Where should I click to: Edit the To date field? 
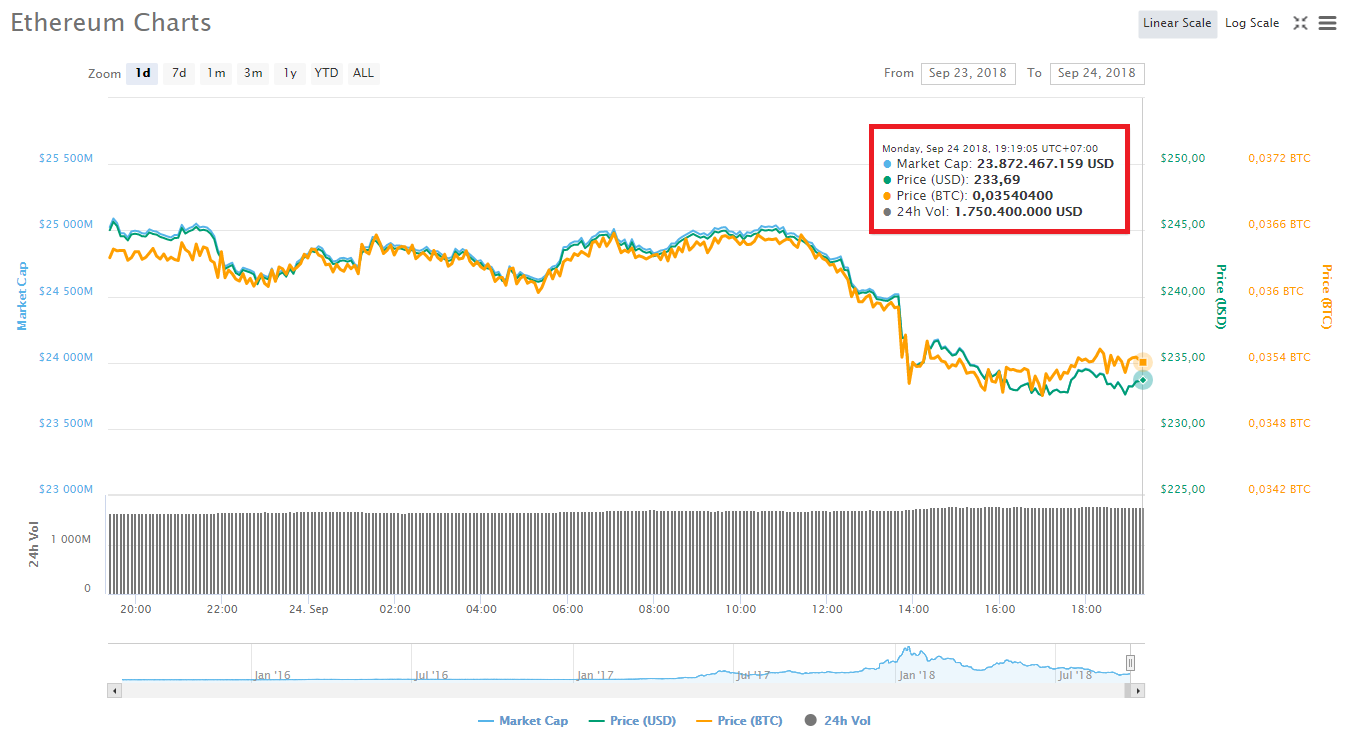[1097, 73]
